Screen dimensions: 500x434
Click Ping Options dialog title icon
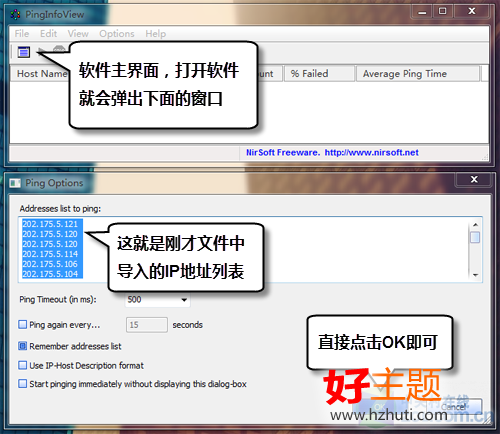pyautogui.click(x=15, y=183)
